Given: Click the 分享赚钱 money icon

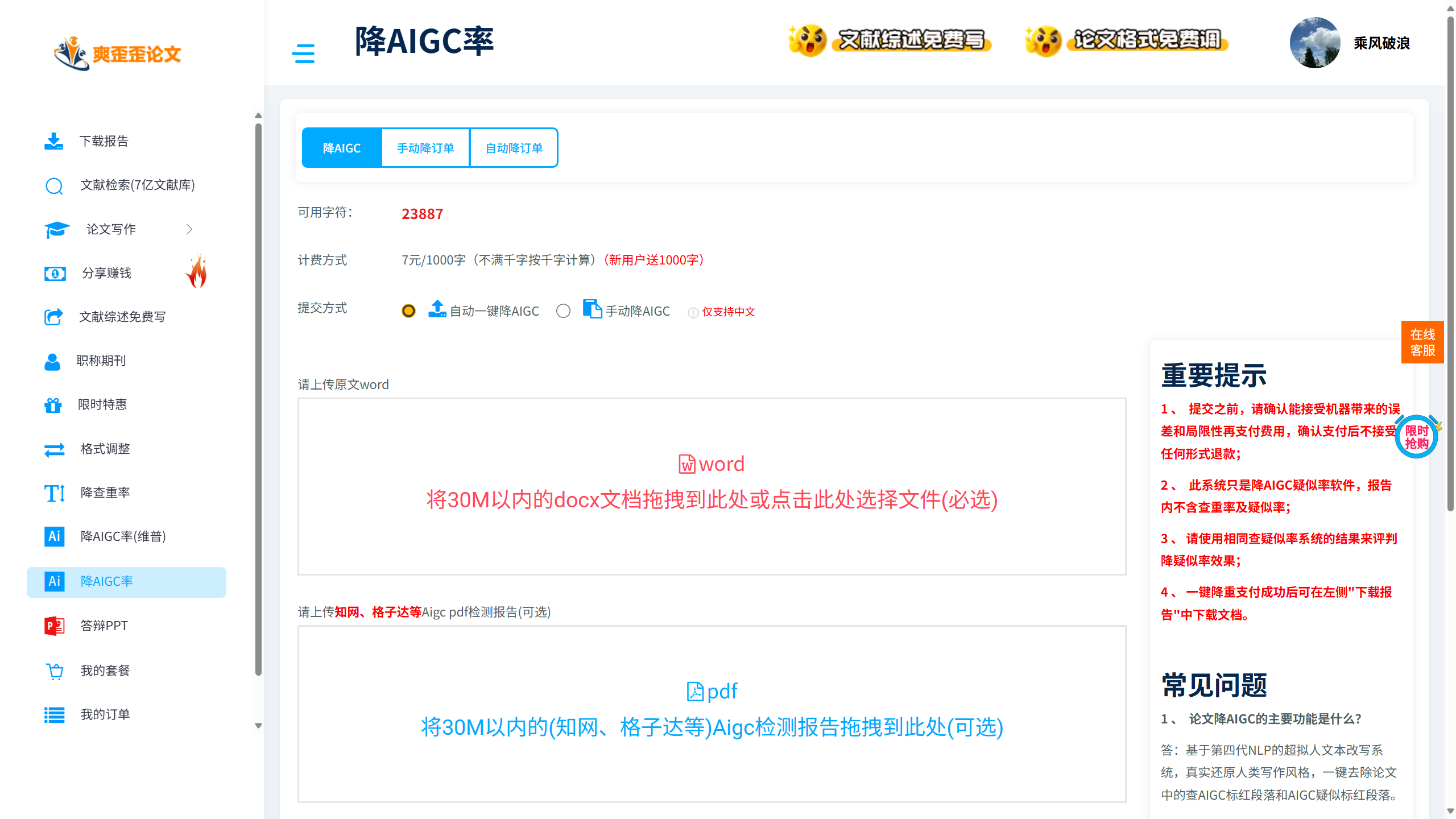Looking at the screenshot, I should [55, 274].
